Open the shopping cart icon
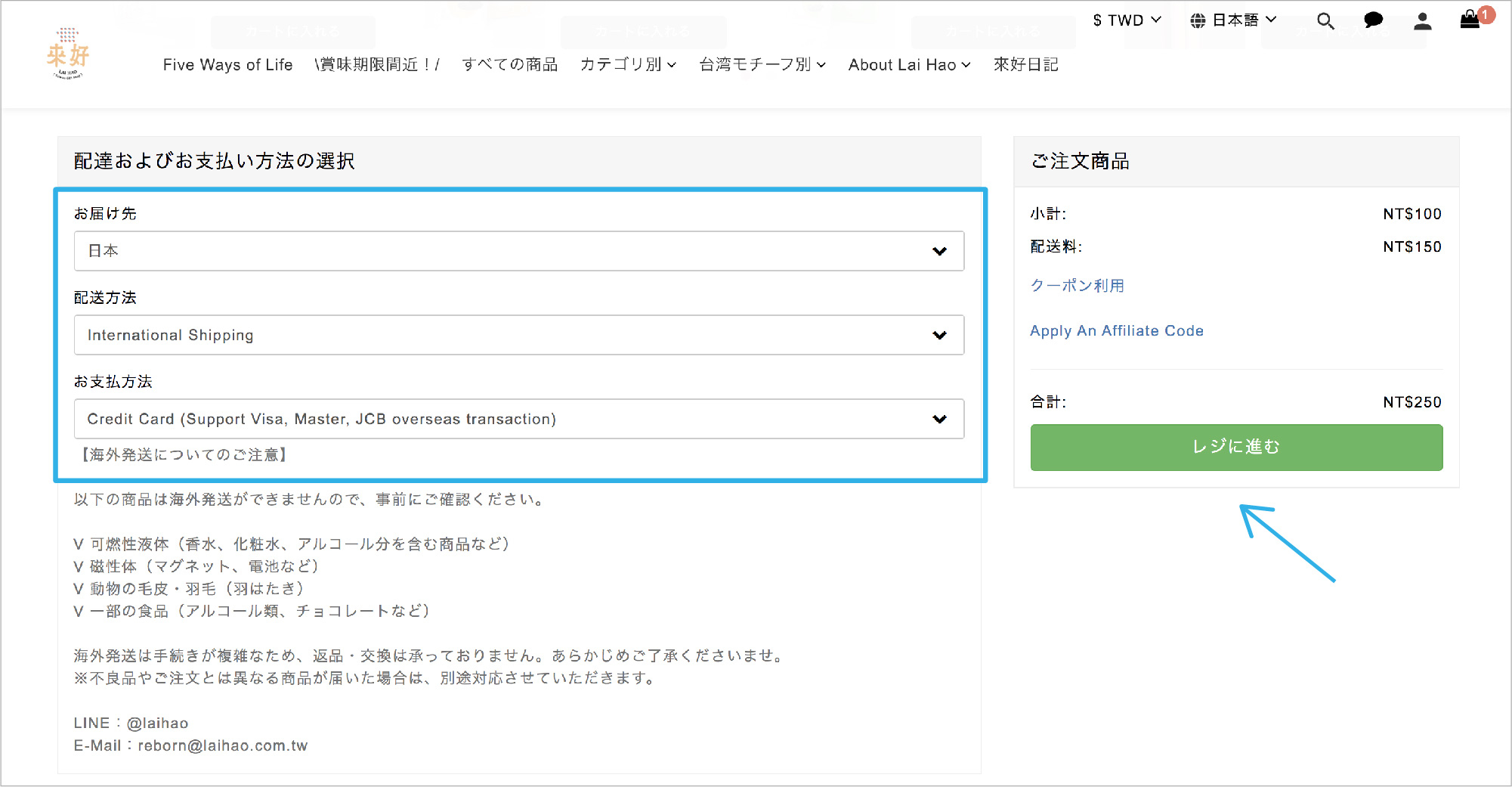 [x=1470, y=20]
